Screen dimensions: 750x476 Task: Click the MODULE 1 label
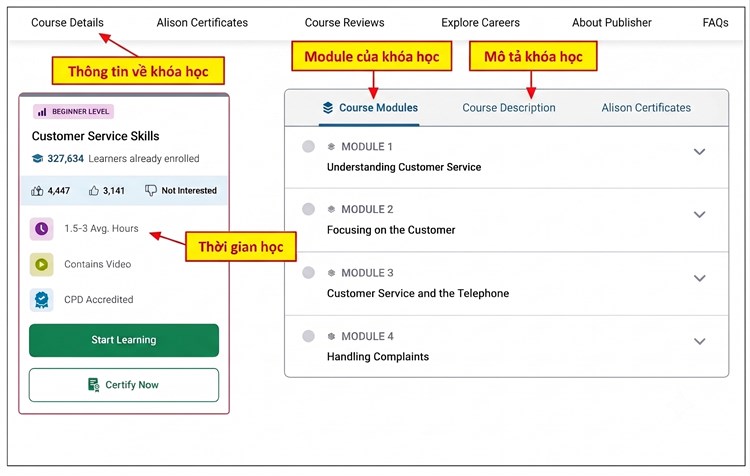pyautogui.click(x=367, y=147)
